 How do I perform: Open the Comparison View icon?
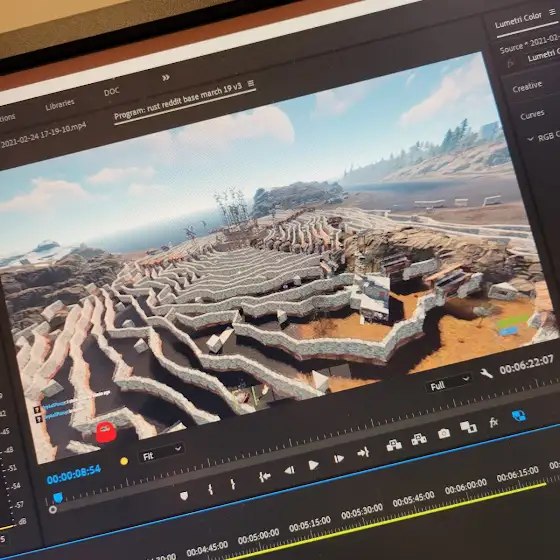pos(468,427)
